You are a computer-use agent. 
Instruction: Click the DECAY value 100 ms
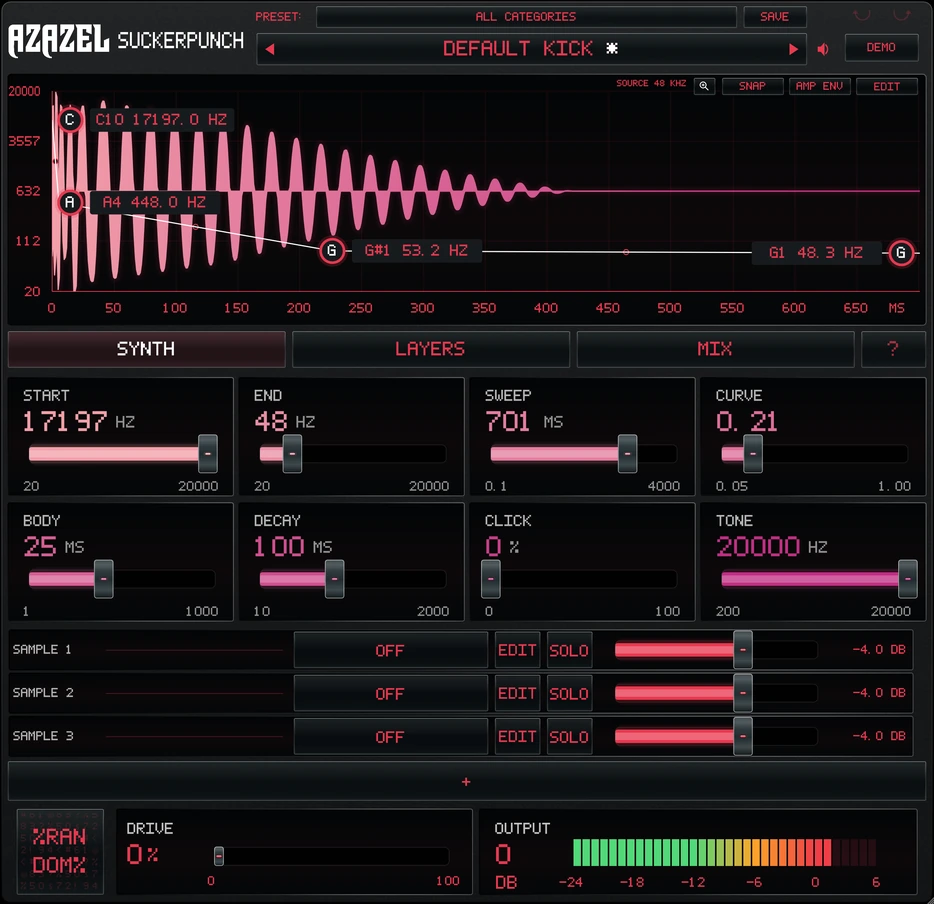tap(293, 546)
